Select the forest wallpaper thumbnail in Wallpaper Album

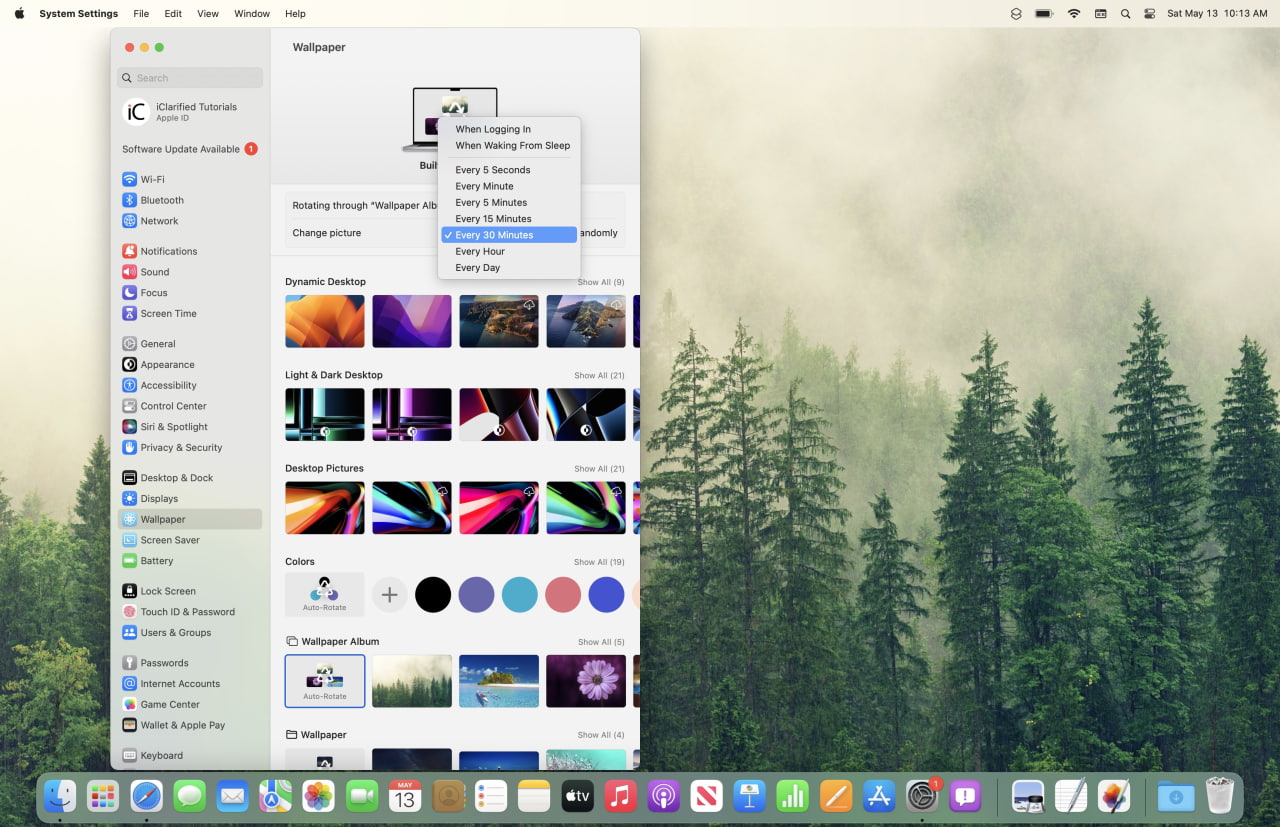point(411,680)
